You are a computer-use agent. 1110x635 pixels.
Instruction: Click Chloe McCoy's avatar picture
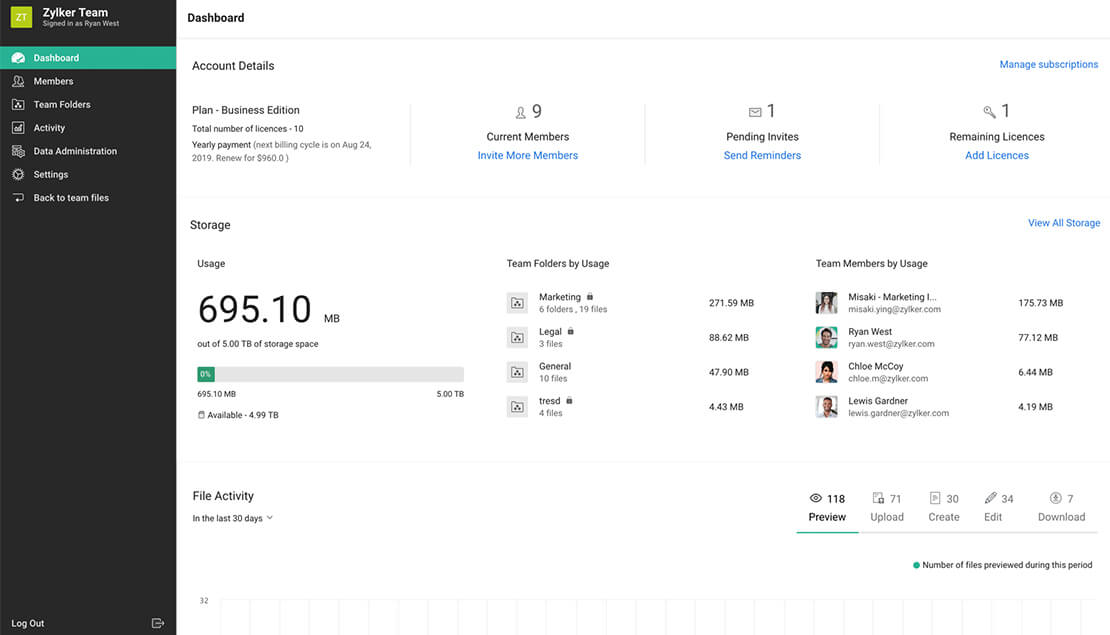click(x=826, y=372)
